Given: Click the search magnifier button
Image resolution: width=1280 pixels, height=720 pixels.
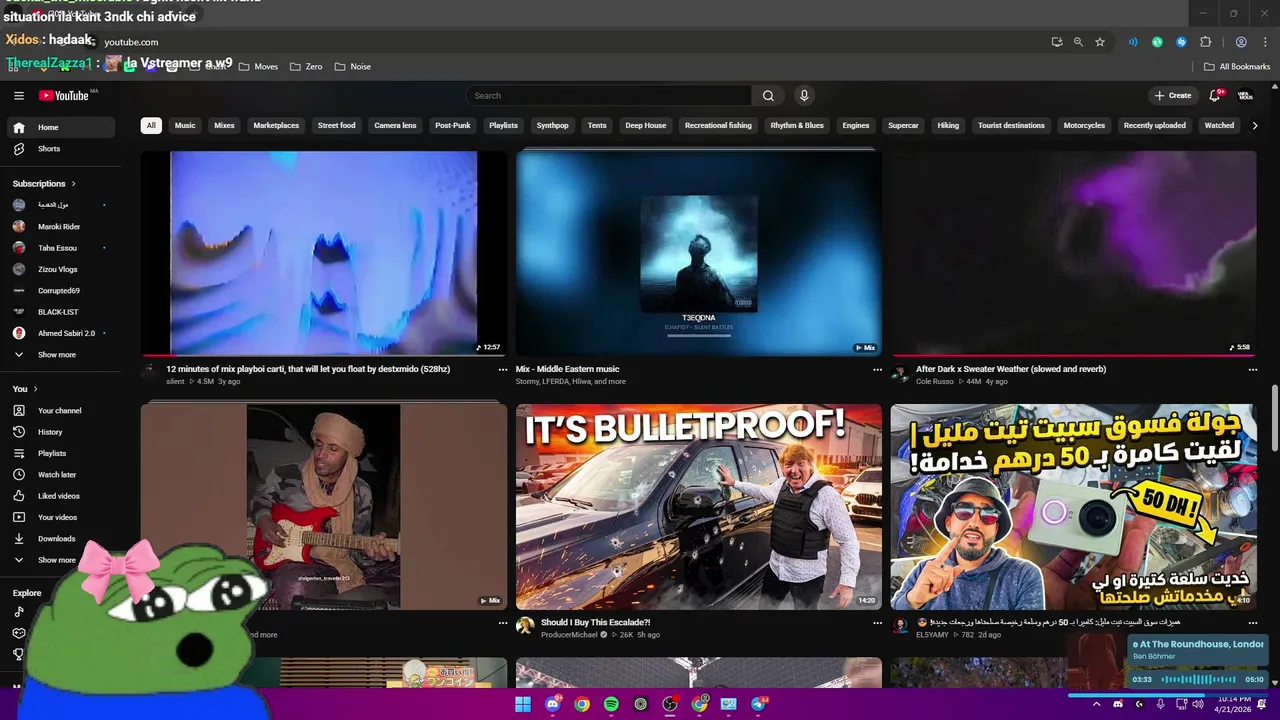Looking at the screenshot, I should pyautogui.click(x=768, y=96).
